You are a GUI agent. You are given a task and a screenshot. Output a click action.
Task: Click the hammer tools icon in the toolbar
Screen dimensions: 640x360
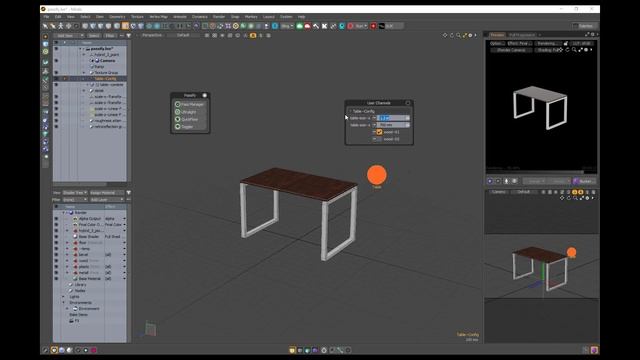(316, 26)
